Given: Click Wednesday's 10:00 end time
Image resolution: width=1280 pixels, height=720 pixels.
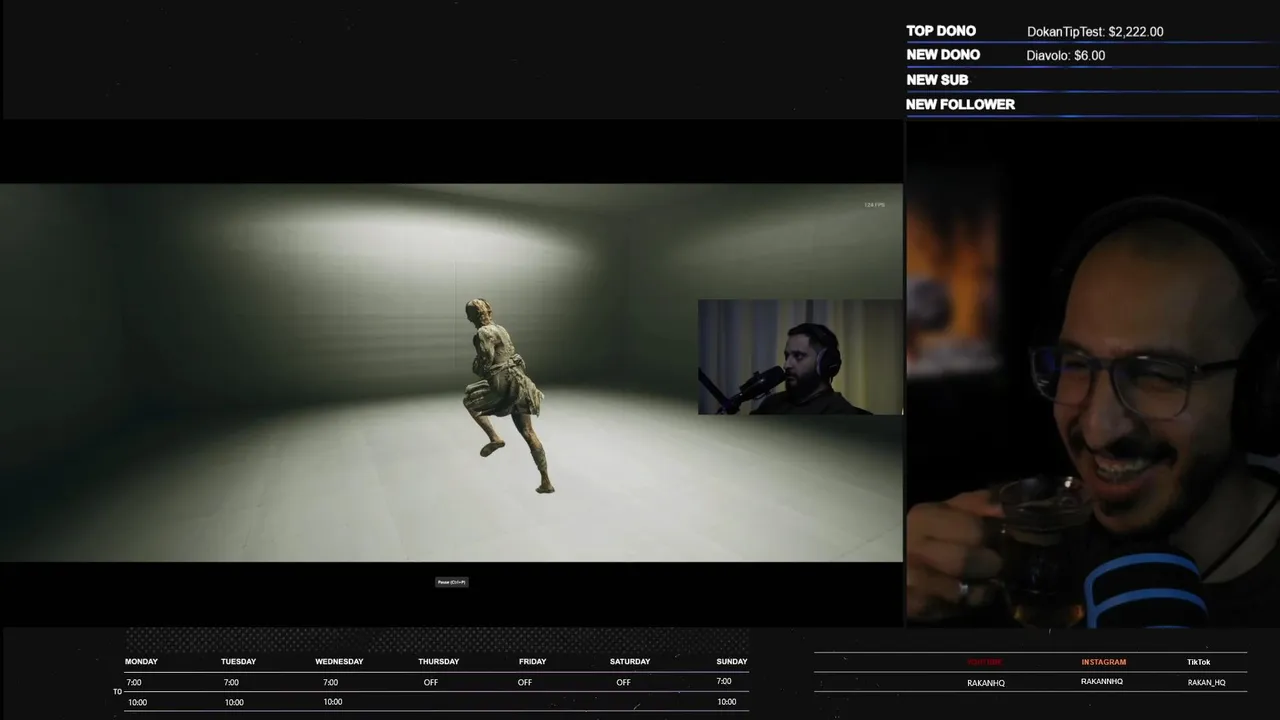Looking at the screenshot, I should [333, 702].
